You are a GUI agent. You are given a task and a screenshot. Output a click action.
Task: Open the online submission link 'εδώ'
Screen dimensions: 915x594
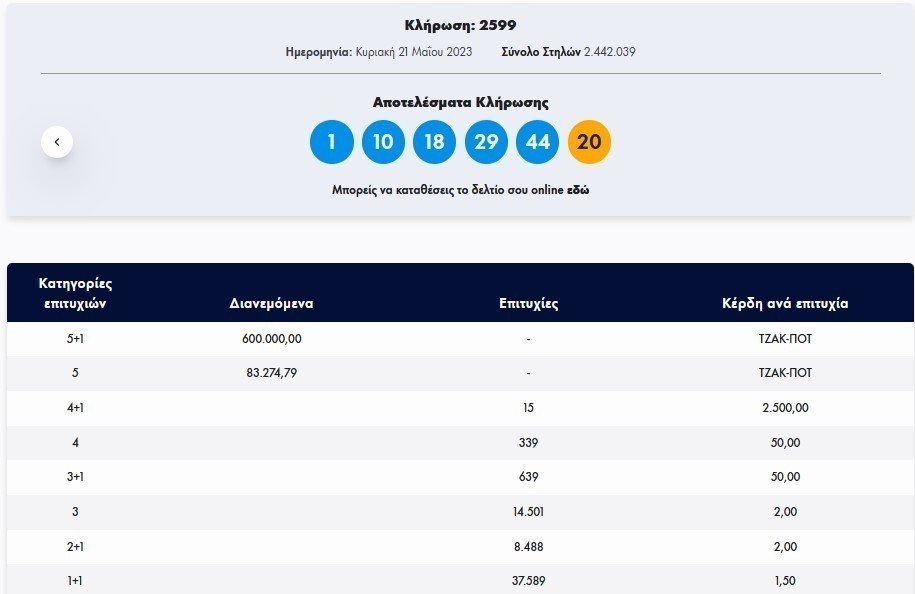point(578,190)
